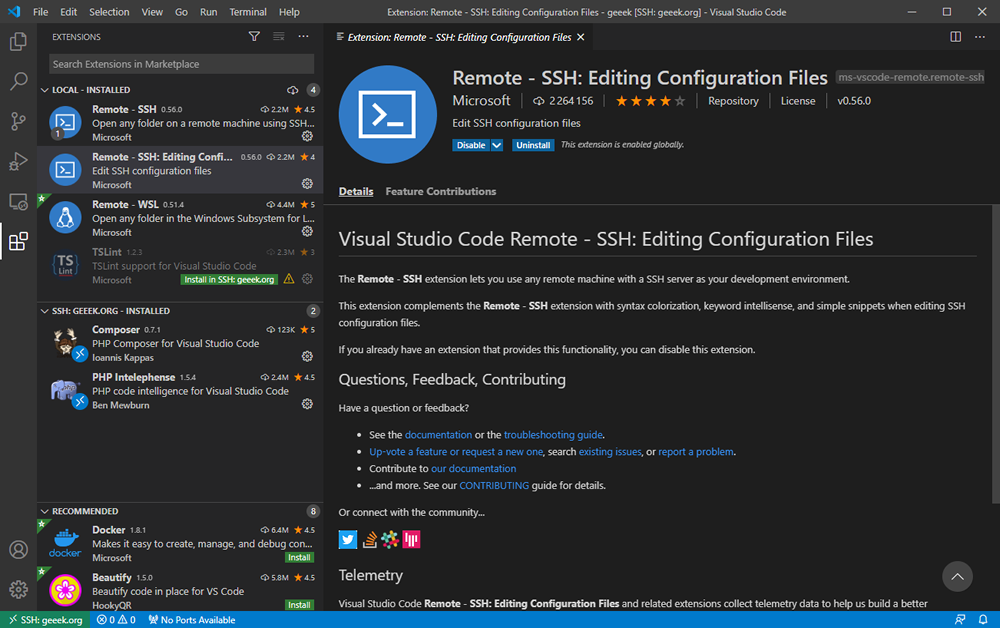The width and height of the screenshot is (1000, 628).
Task: Open the Repository link
Action: pos(733,101)
